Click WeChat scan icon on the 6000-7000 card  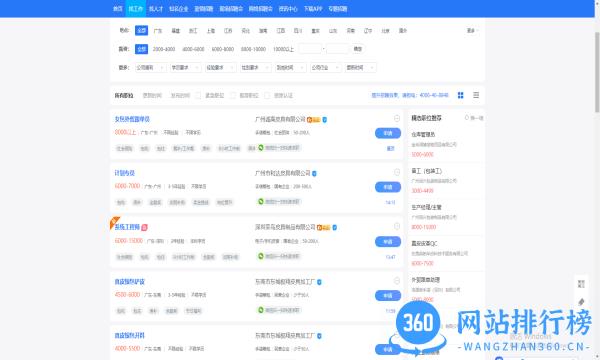click(x=261, y=202)
